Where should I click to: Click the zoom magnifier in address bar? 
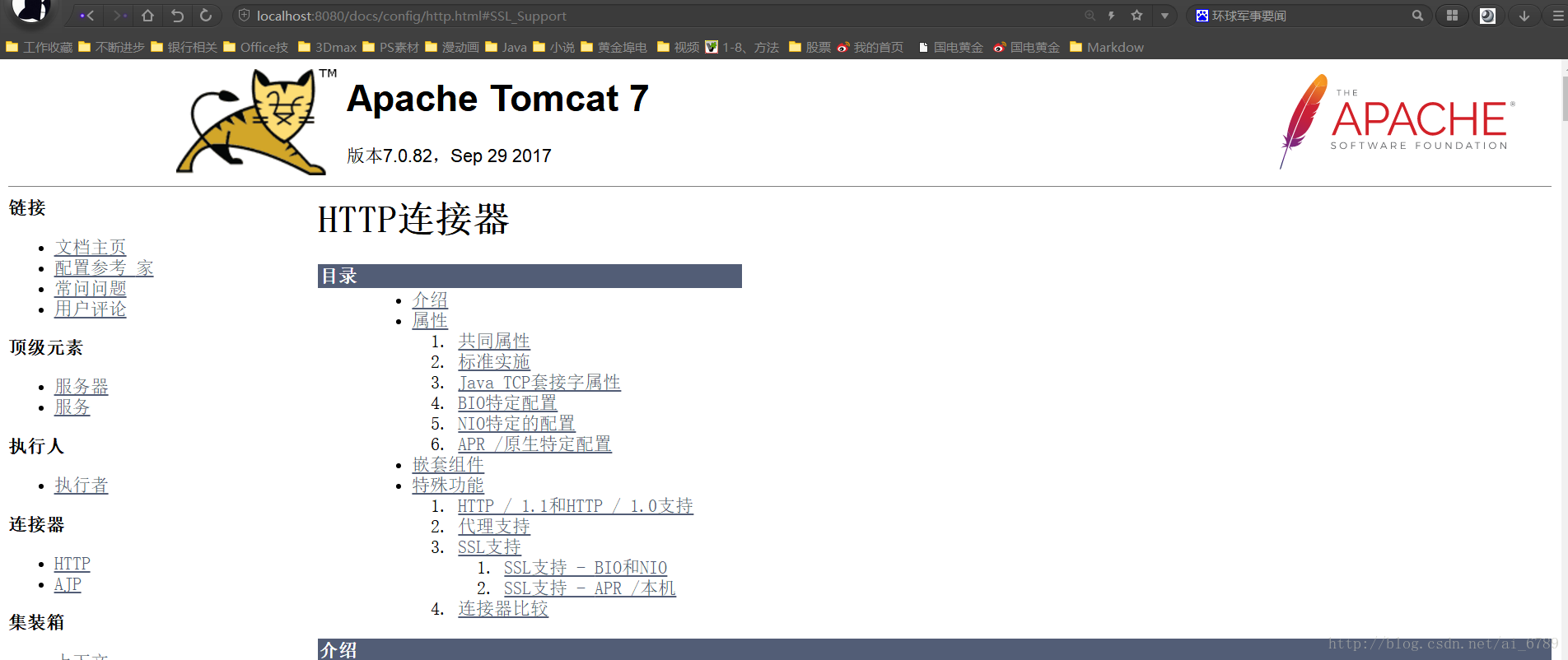[x=1090, y=16]
